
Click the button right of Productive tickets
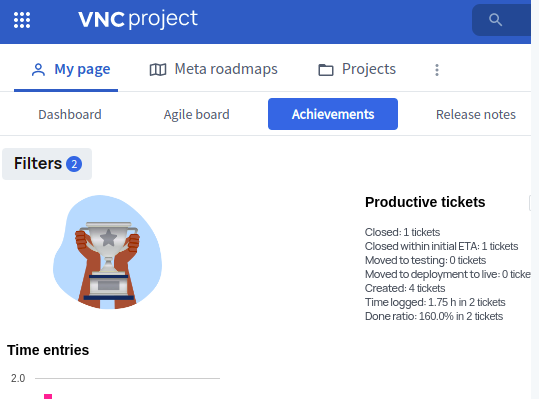coord(530,202)
